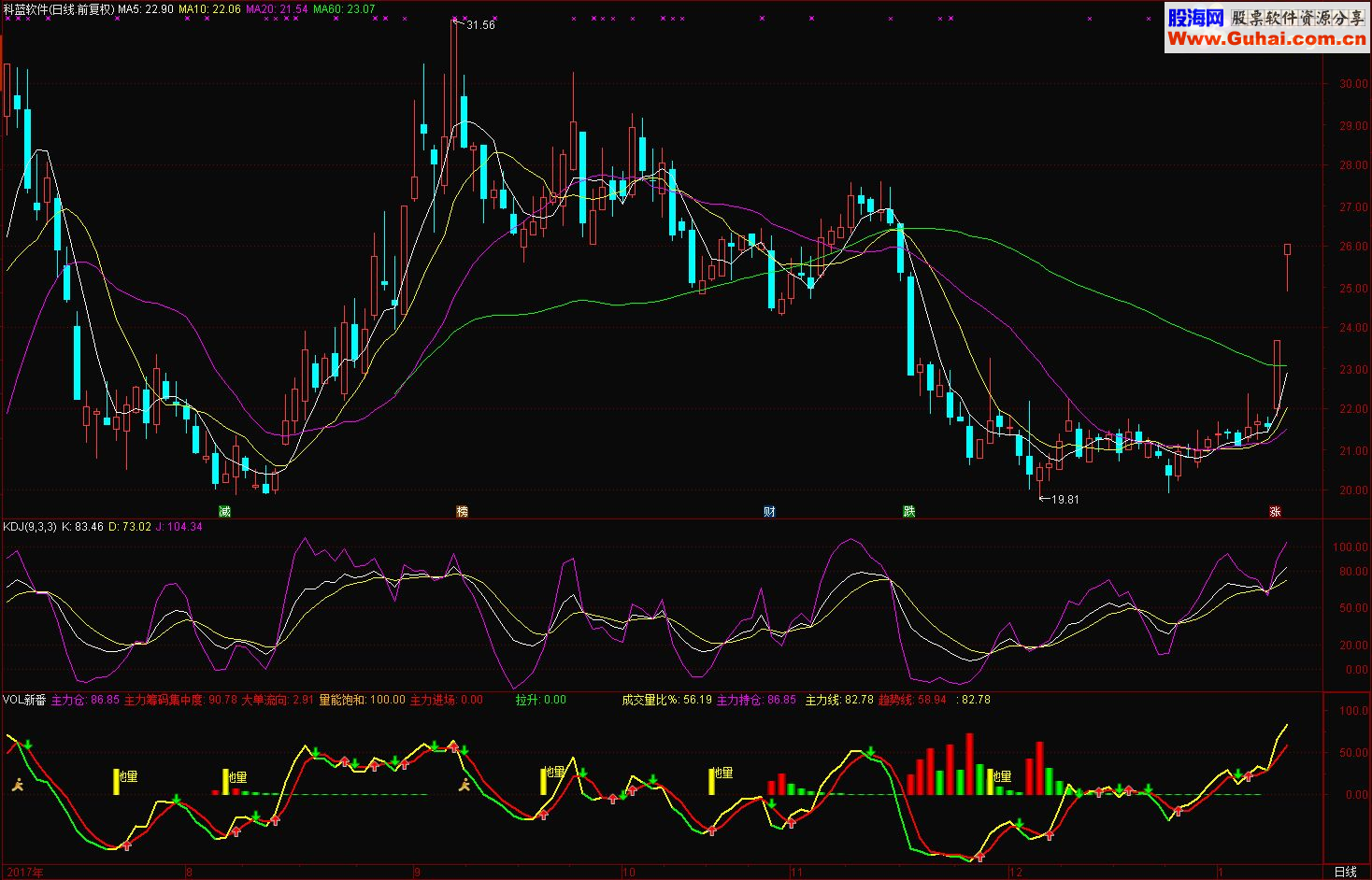Select the MA20: 21.54 label
The height and width of the screenshot is (880, 1372).
click(x=277, y=8)
